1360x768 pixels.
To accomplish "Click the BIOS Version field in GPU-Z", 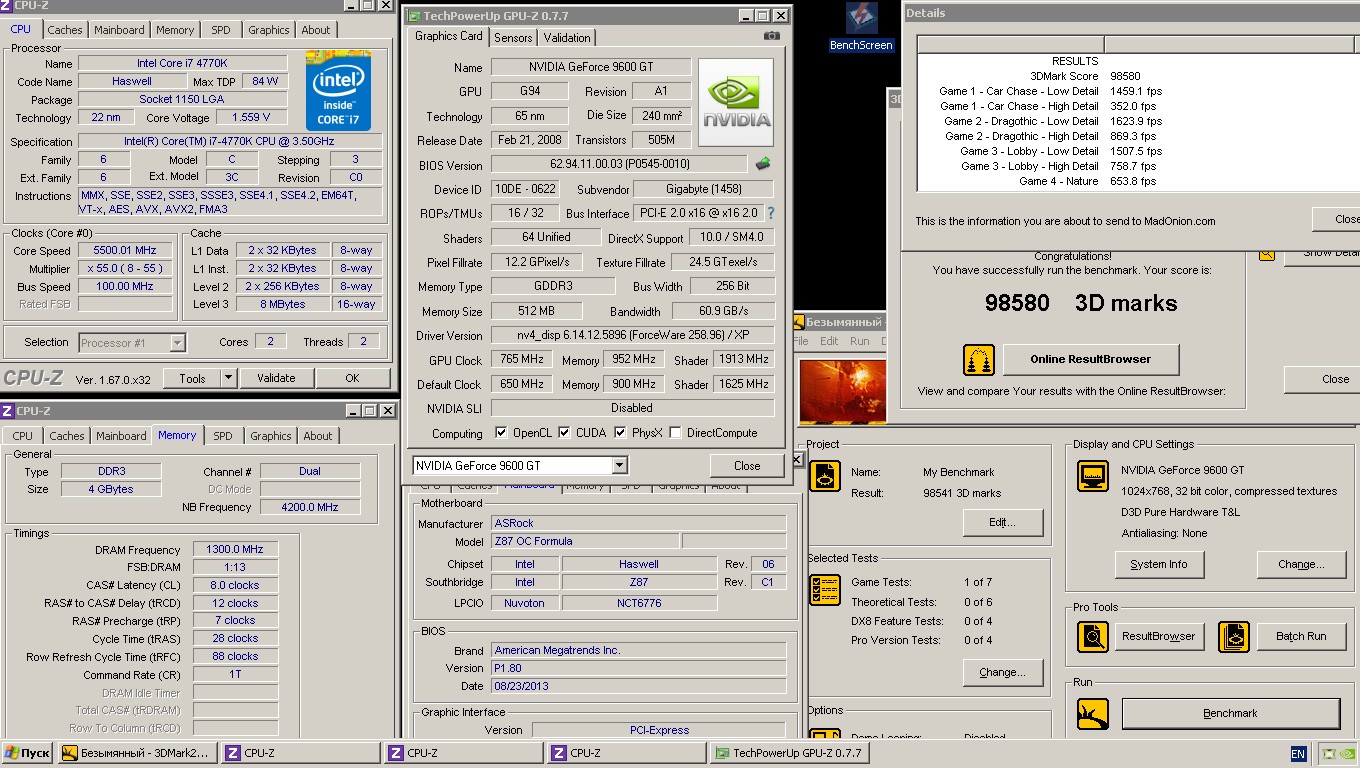I will [619, 164].
